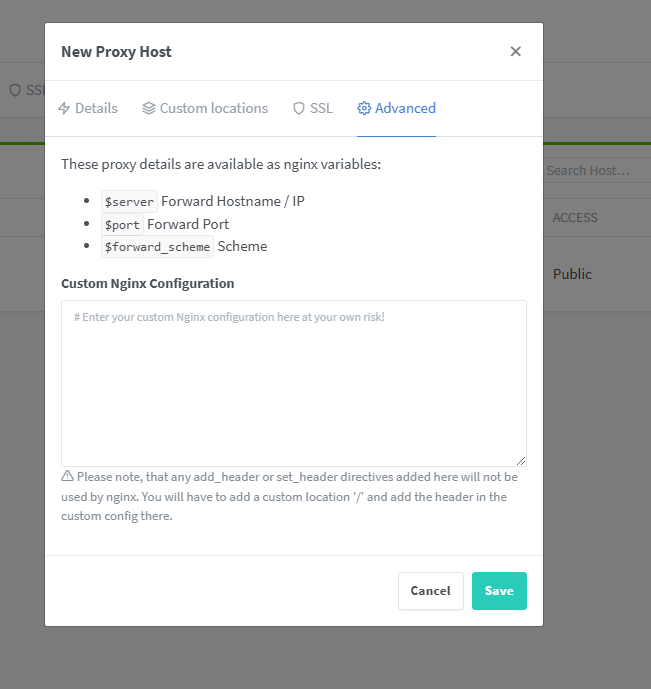Save the new proxy host
The height and width of the screenshot is (689, 651).
point(499,591)
